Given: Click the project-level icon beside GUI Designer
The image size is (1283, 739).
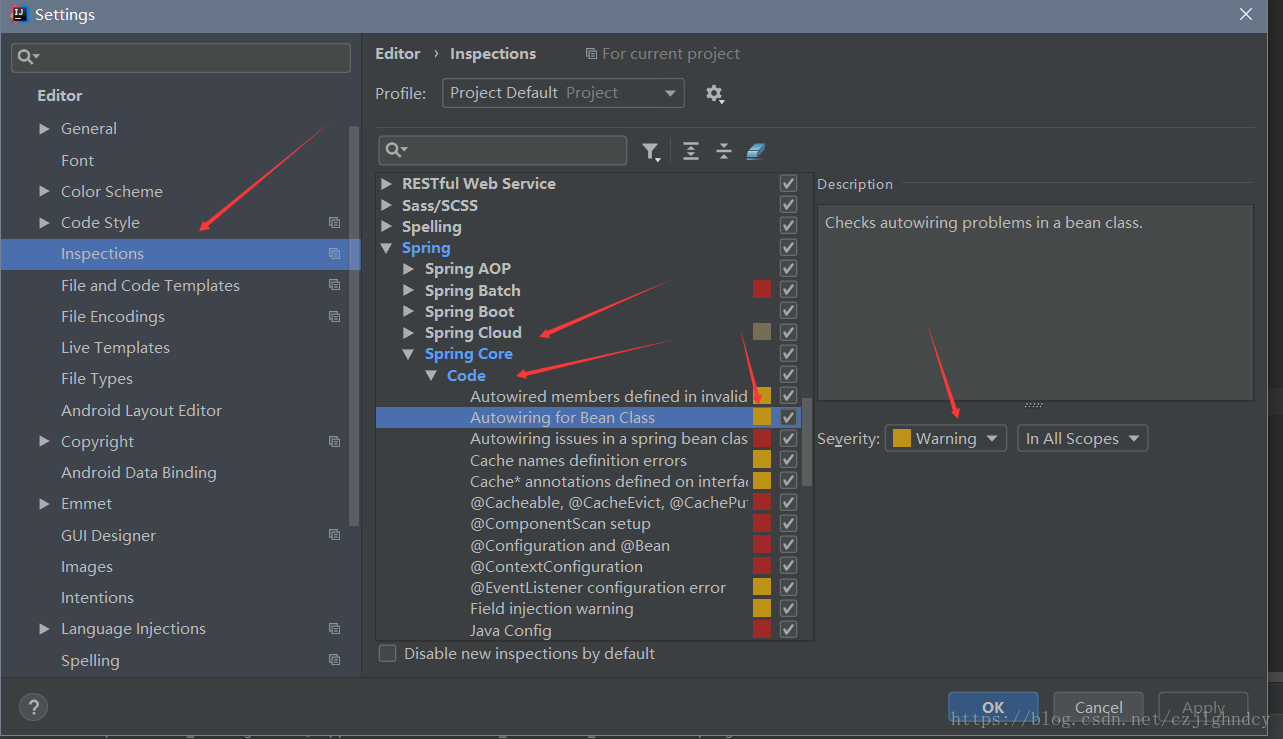Looking at the screenshot, I should (334, 536).
